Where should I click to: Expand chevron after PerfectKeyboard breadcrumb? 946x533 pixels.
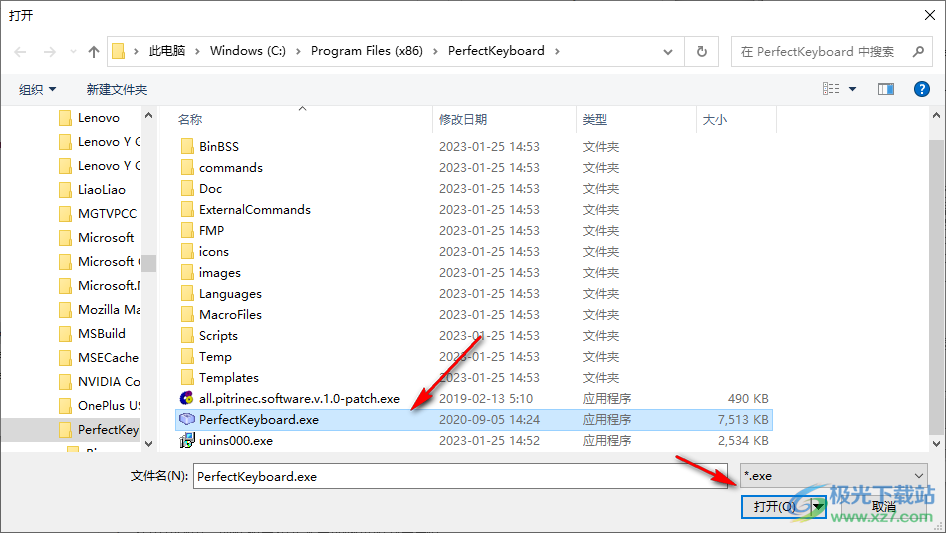(x=557, y=51)
